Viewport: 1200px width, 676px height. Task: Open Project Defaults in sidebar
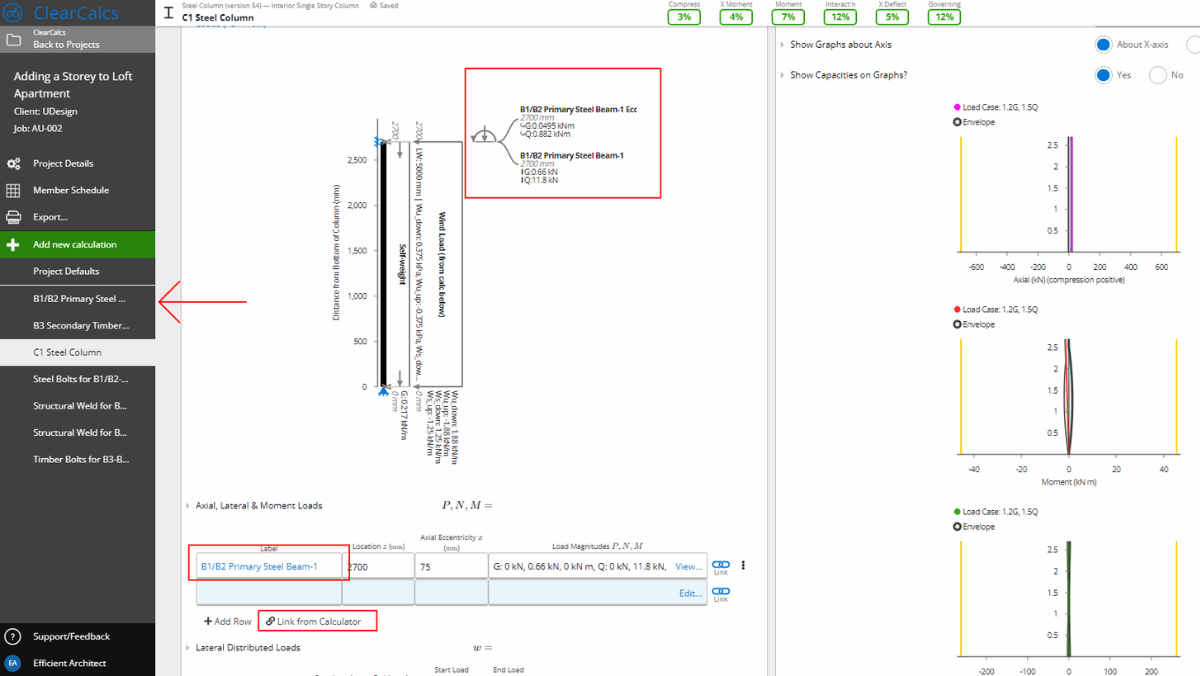point(77,271)
